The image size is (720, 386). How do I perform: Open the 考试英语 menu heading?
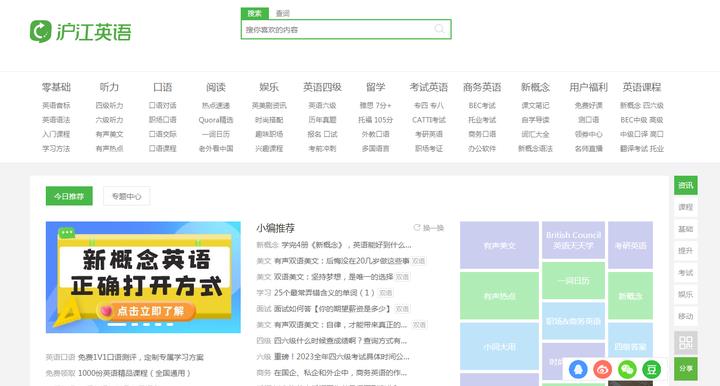[x=429, y=87]
